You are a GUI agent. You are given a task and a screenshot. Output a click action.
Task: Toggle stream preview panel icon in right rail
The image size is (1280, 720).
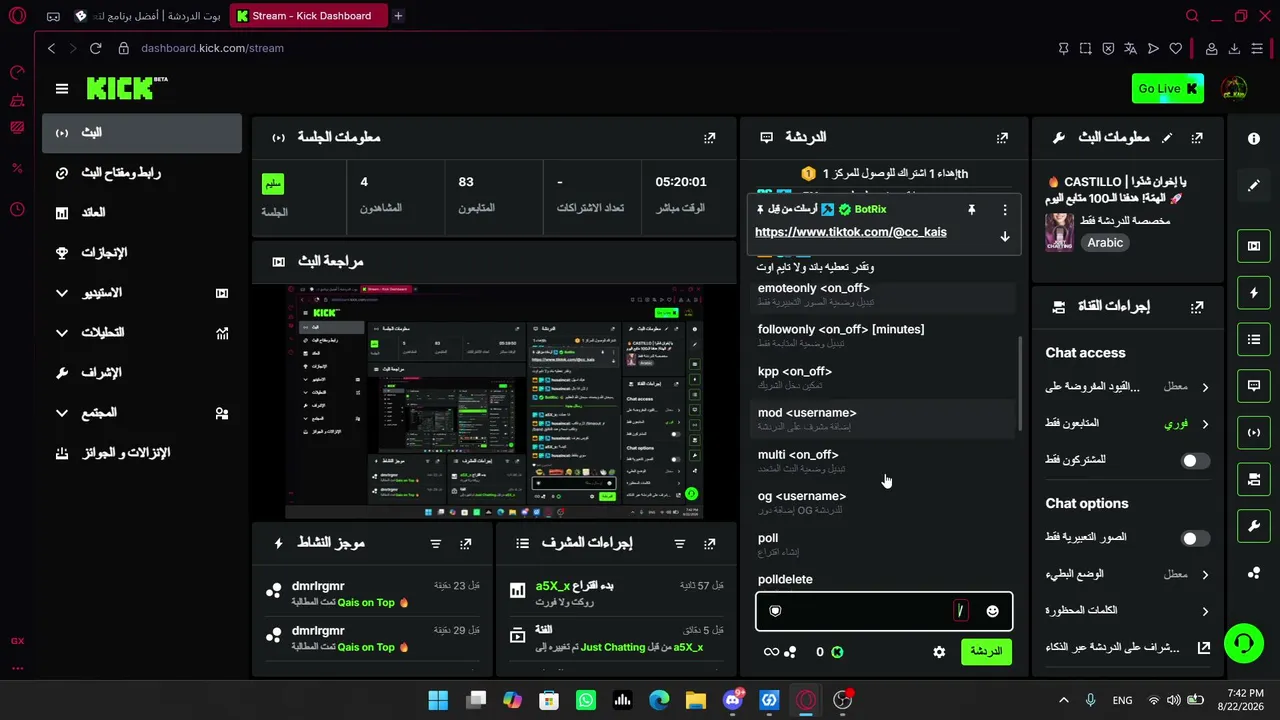[x=1254, y=246]
